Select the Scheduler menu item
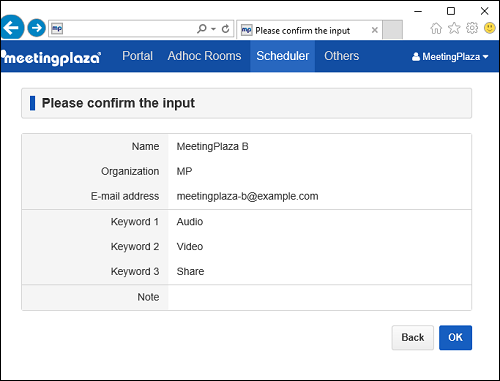 (x=283, y=56)
